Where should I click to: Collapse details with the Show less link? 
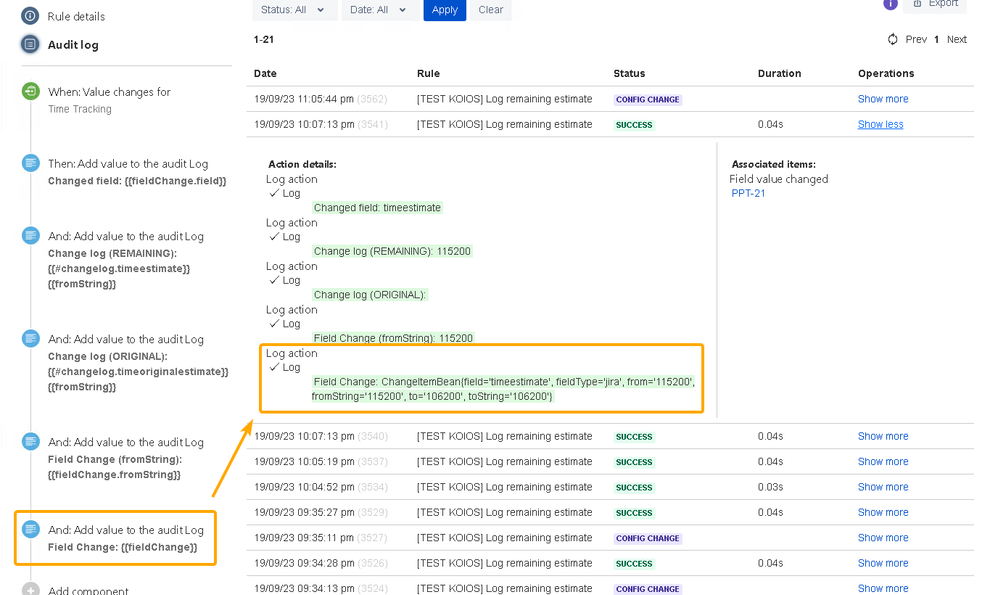click(x=880, y=125)
